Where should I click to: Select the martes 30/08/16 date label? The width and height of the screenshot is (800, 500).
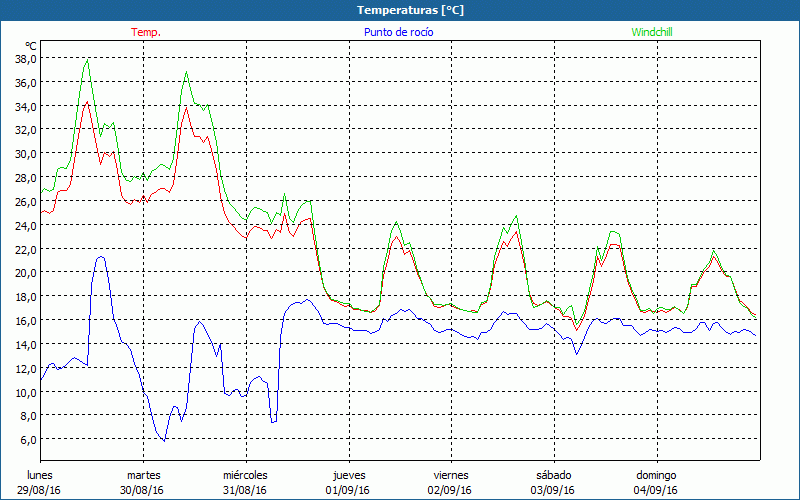tap(144, 482)
